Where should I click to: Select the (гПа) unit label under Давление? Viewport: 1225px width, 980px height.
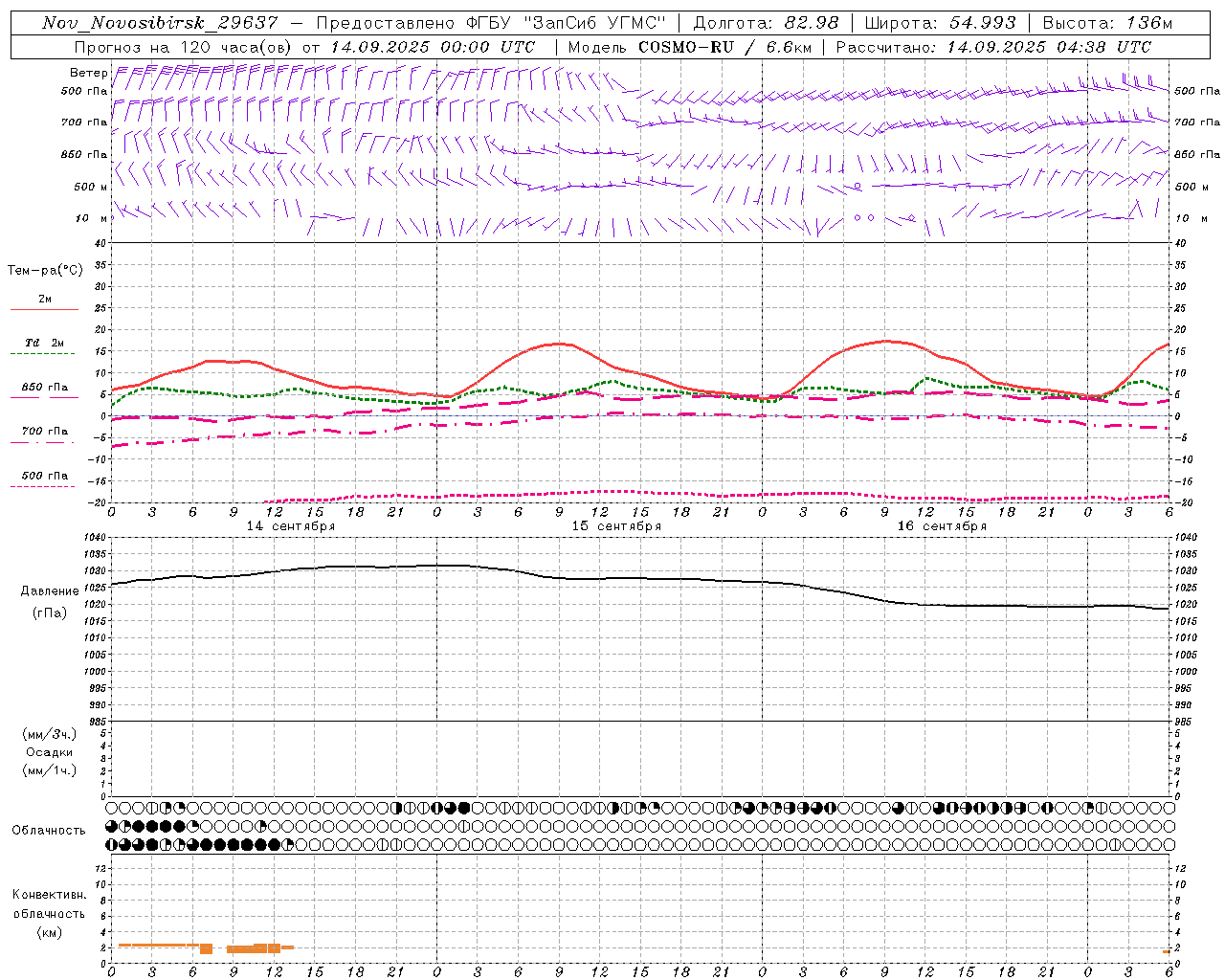pos(50,612)
